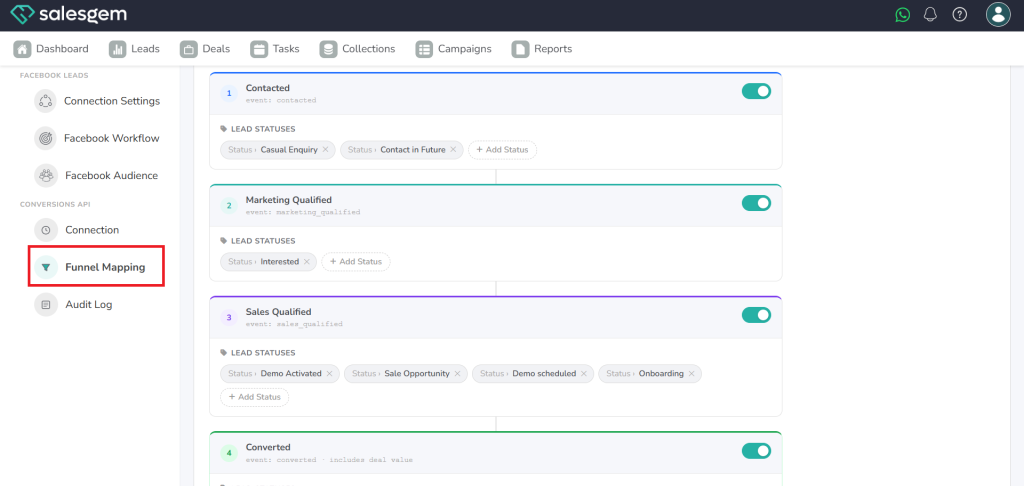Open notifications bell
Viewport: 1024px width, 486px height.
coord(931,14)
